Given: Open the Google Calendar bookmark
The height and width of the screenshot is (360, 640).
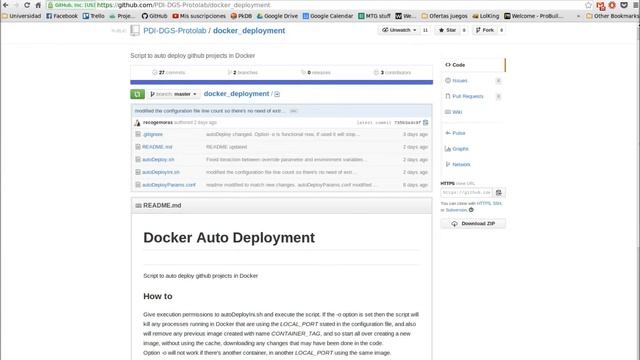Looking at the screenshot, I should tap(328, 16).
